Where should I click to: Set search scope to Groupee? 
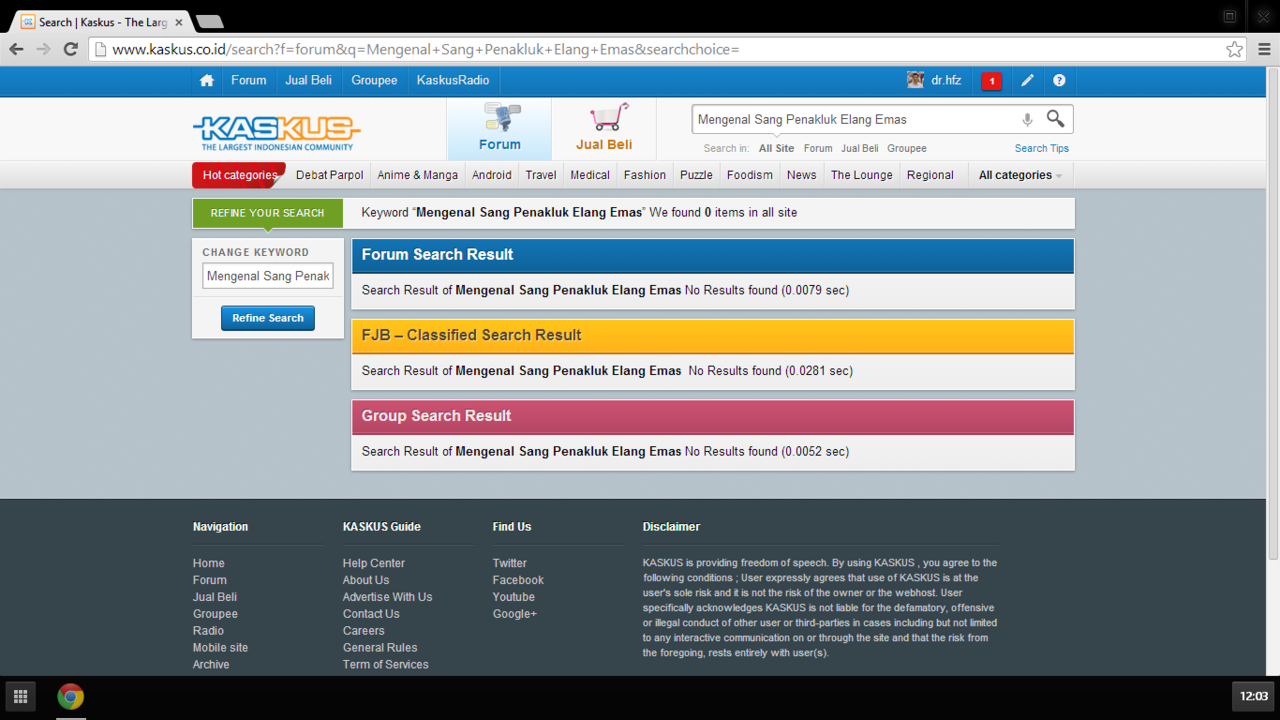[907, 148]
